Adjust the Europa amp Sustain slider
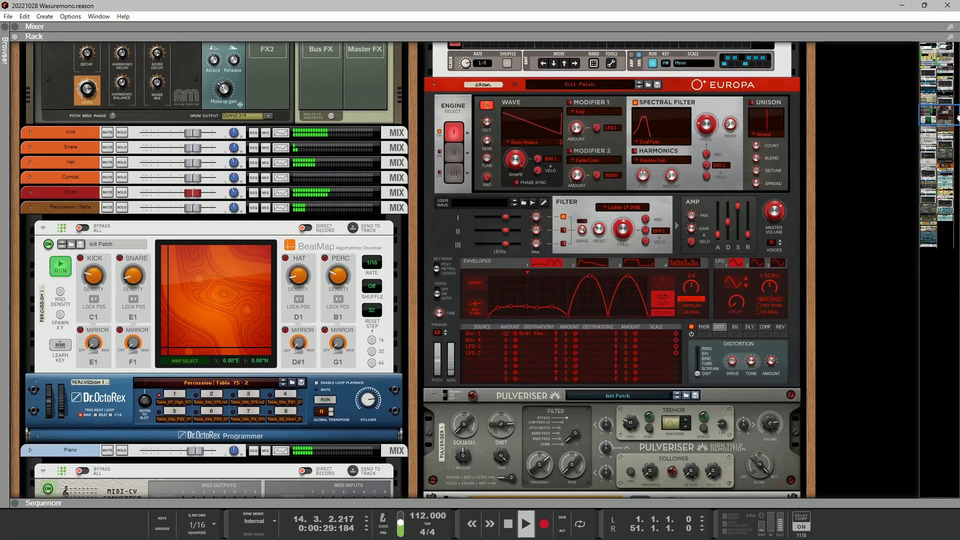This screenshot has width=960, height=540. 737,208
